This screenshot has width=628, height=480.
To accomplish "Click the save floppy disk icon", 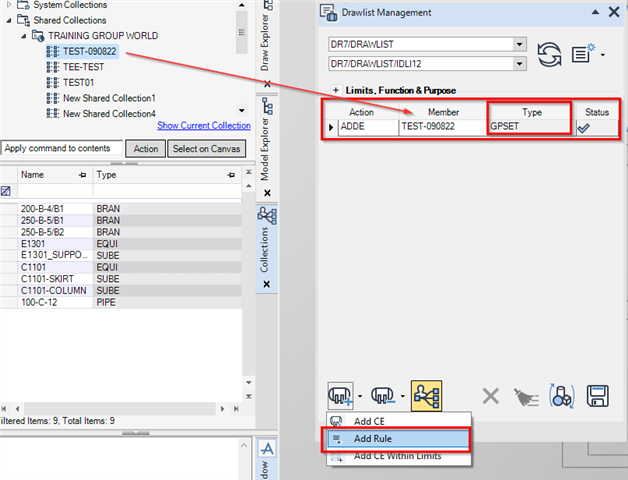I will (598, 396).
